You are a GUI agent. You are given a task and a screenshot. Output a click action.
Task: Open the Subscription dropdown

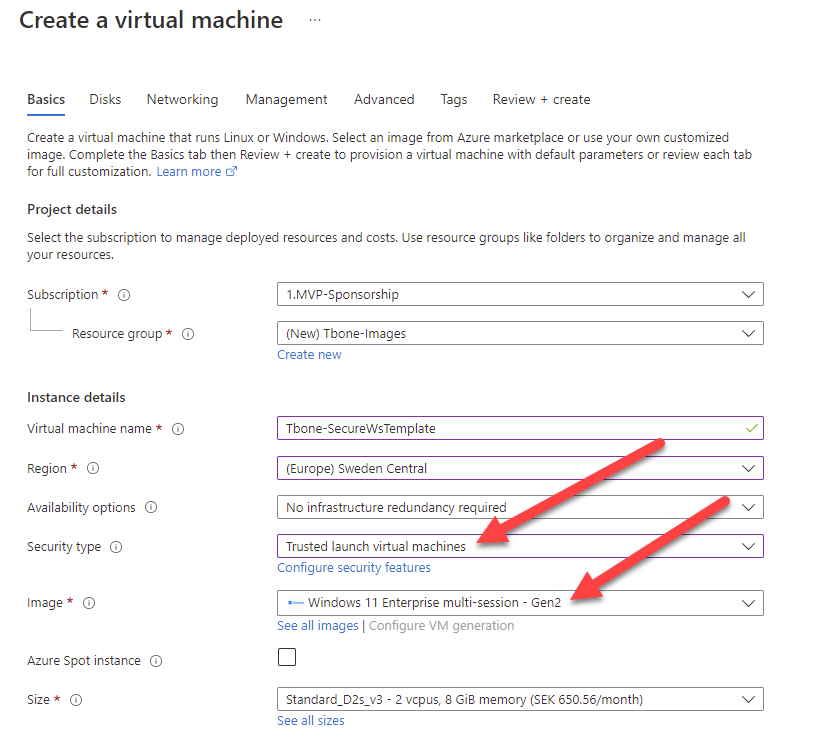pyautogui.click(x=520, y=294)
